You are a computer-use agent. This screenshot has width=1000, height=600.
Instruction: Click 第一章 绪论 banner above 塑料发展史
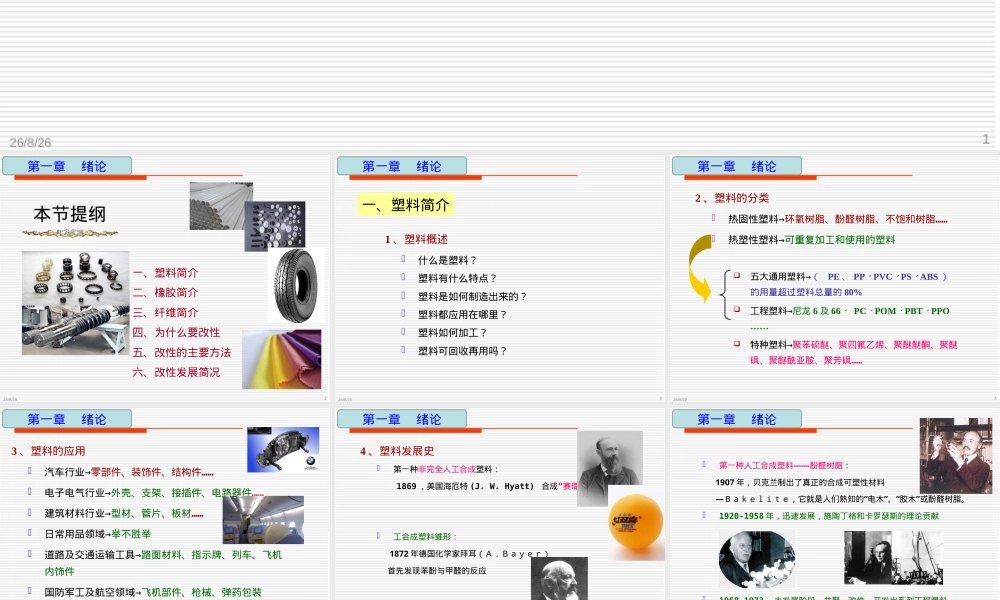tap(402, 420)
